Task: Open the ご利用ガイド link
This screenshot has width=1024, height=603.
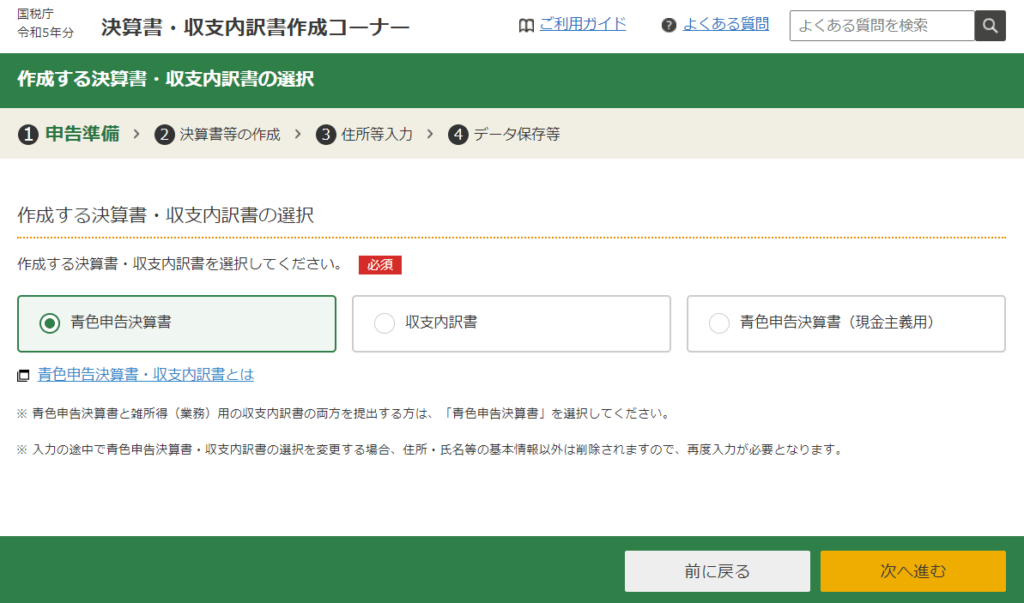Action: (583, 24)
